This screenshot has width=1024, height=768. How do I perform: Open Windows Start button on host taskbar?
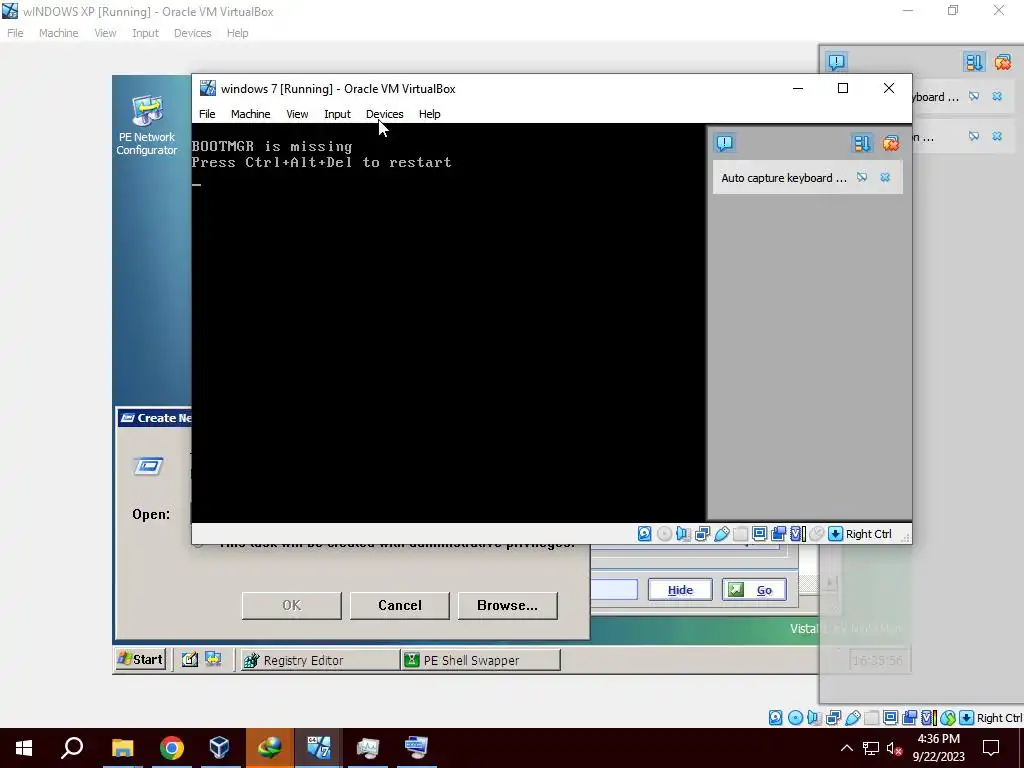pos(24,748)
